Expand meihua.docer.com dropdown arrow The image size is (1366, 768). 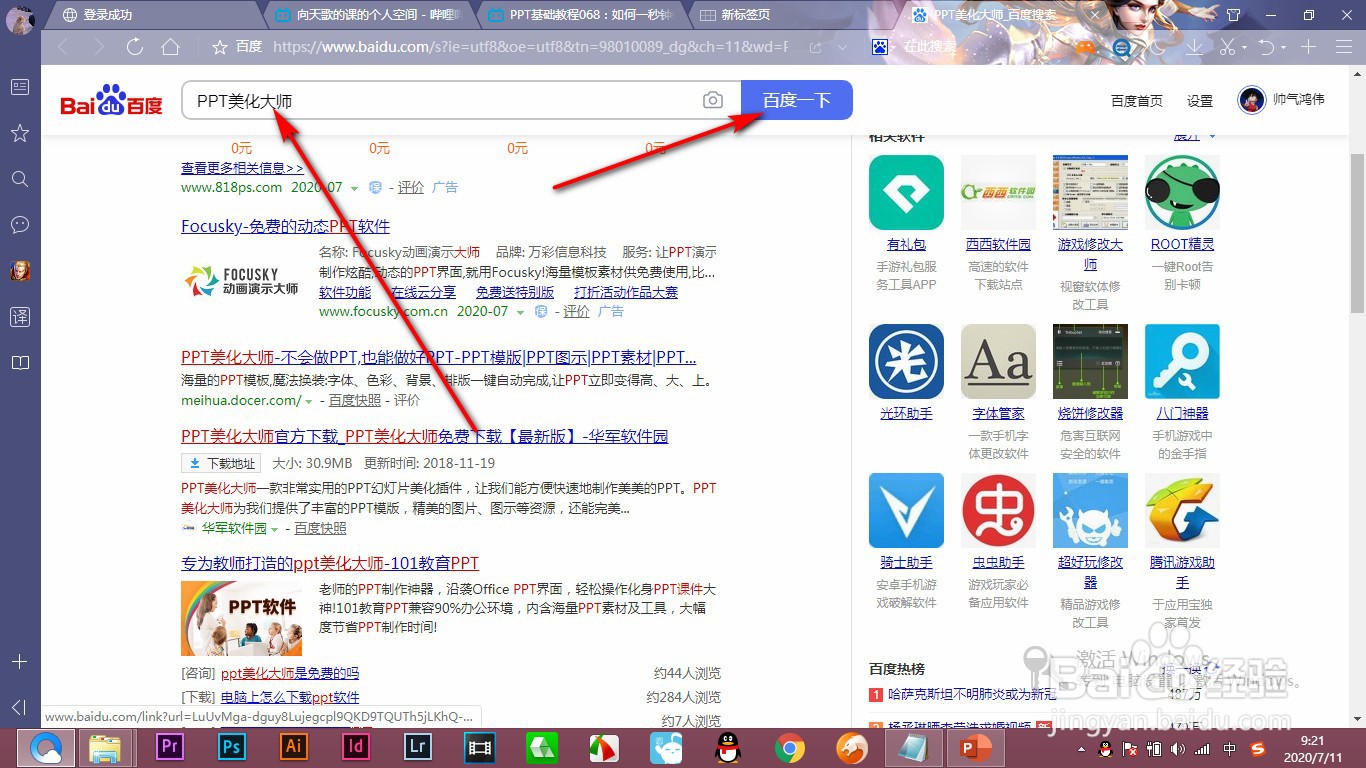coord(309,401)
